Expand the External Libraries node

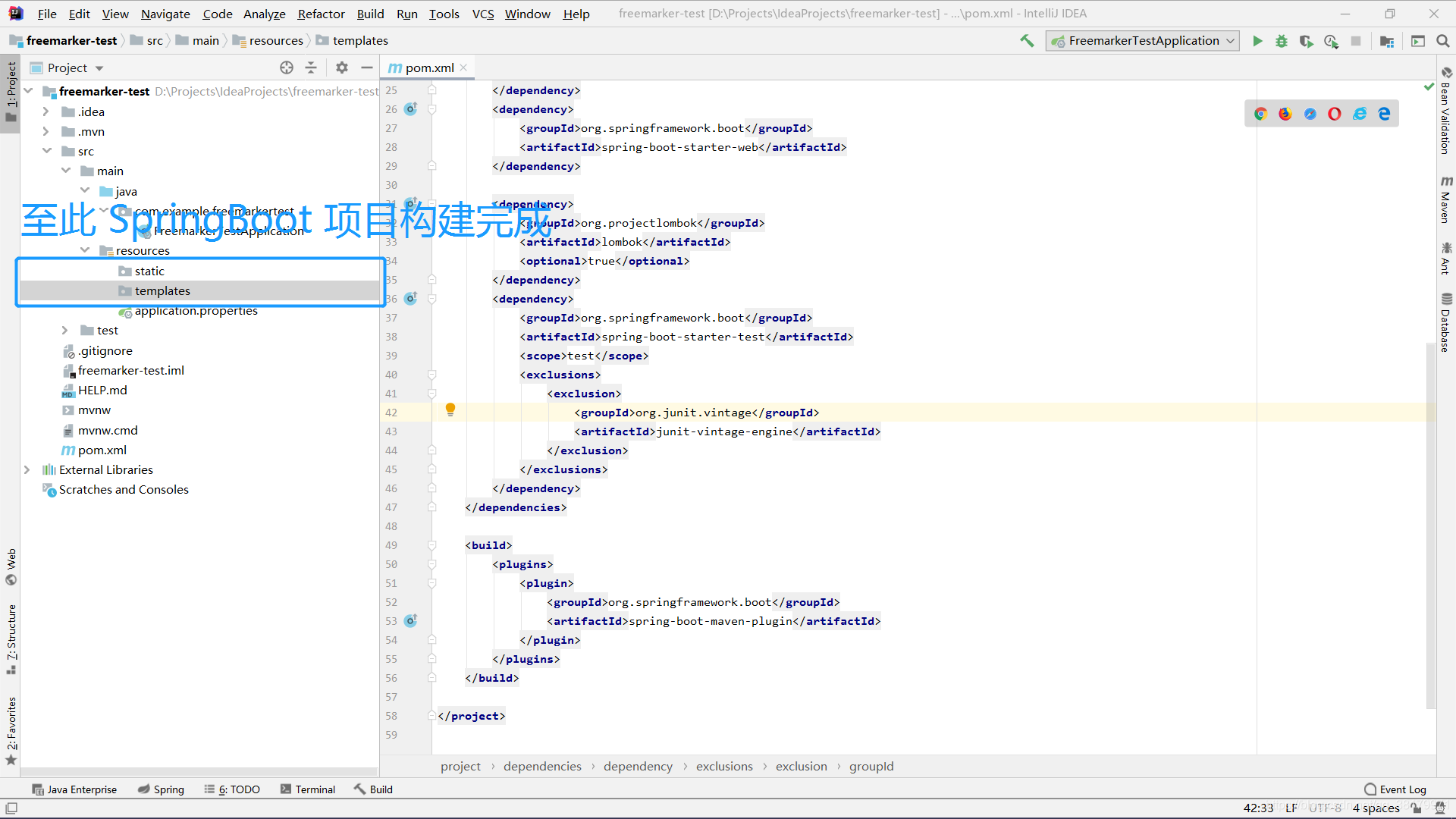coord(27,469)
